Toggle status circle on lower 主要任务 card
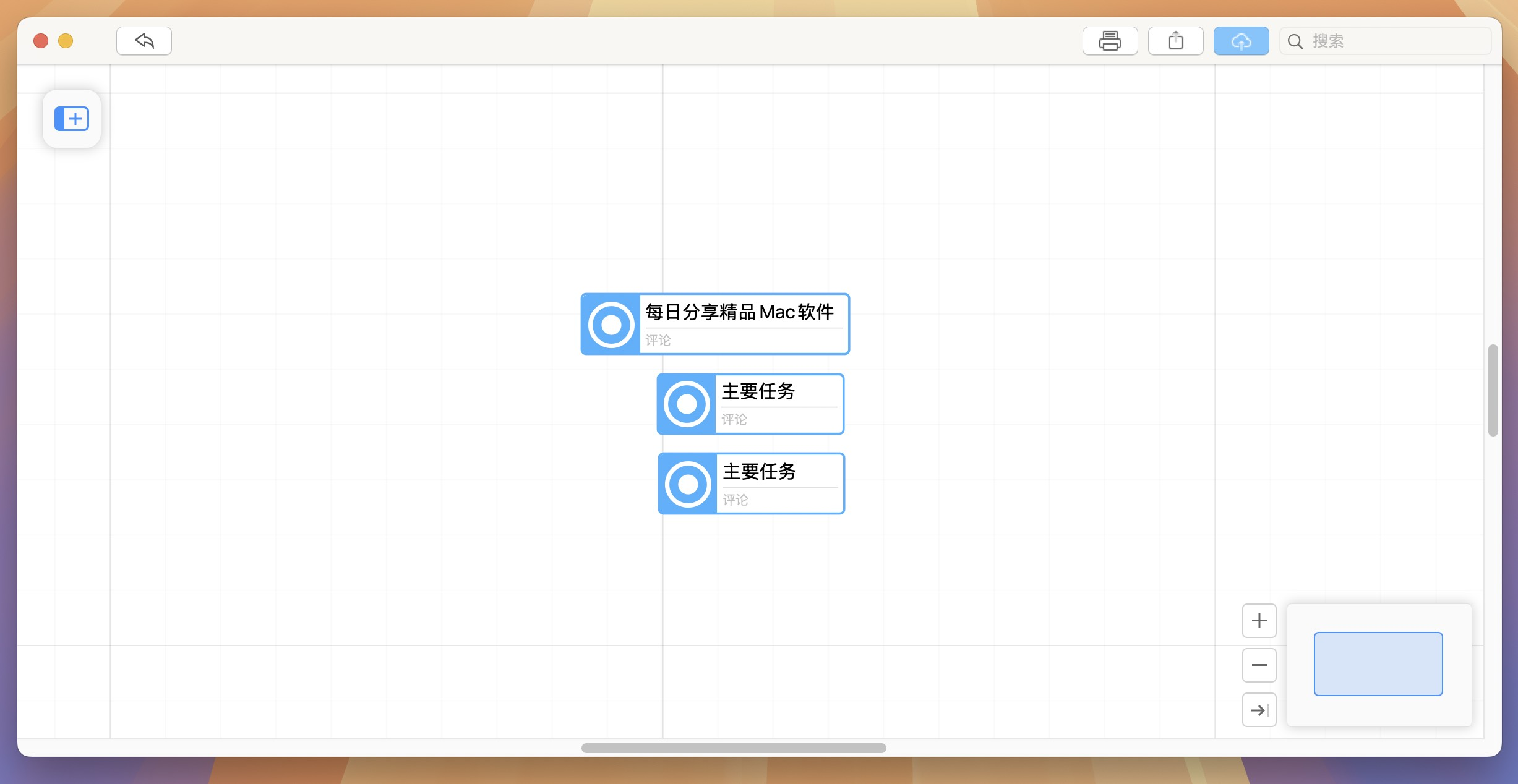Viewport: 1518px width, 784px height. click(x=688, y=484)
